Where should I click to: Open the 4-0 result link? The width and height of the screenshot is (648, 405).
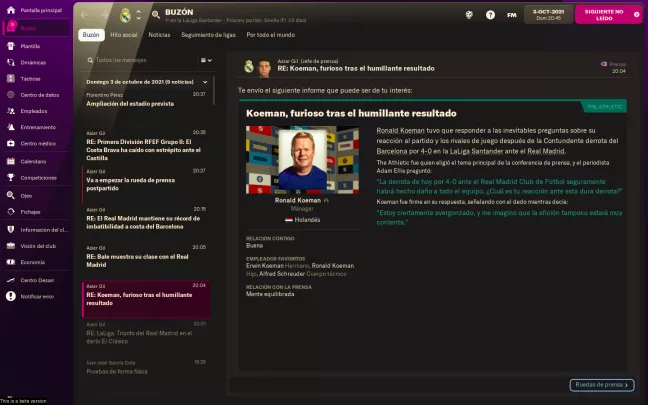pos(426,151)
